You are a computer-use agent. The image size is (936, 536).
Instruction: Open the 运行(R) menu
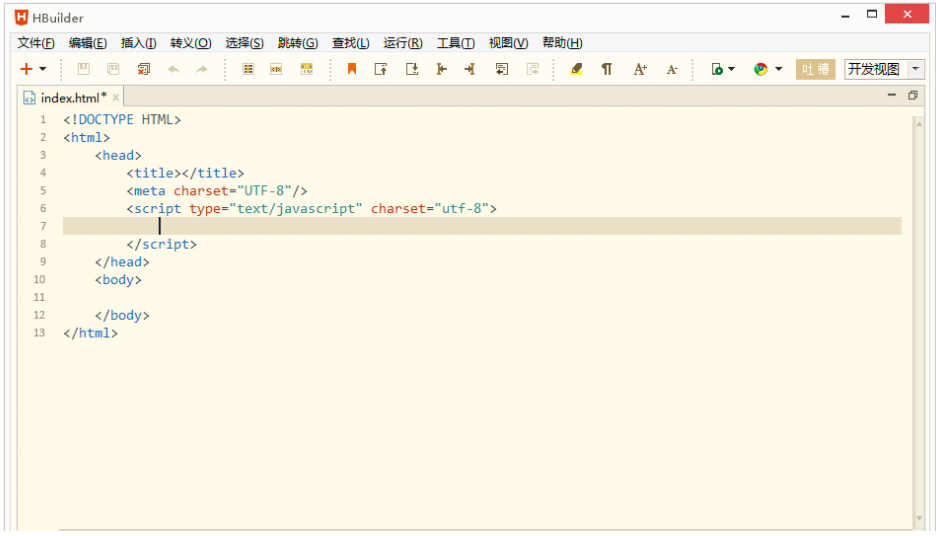click(403, 43)
